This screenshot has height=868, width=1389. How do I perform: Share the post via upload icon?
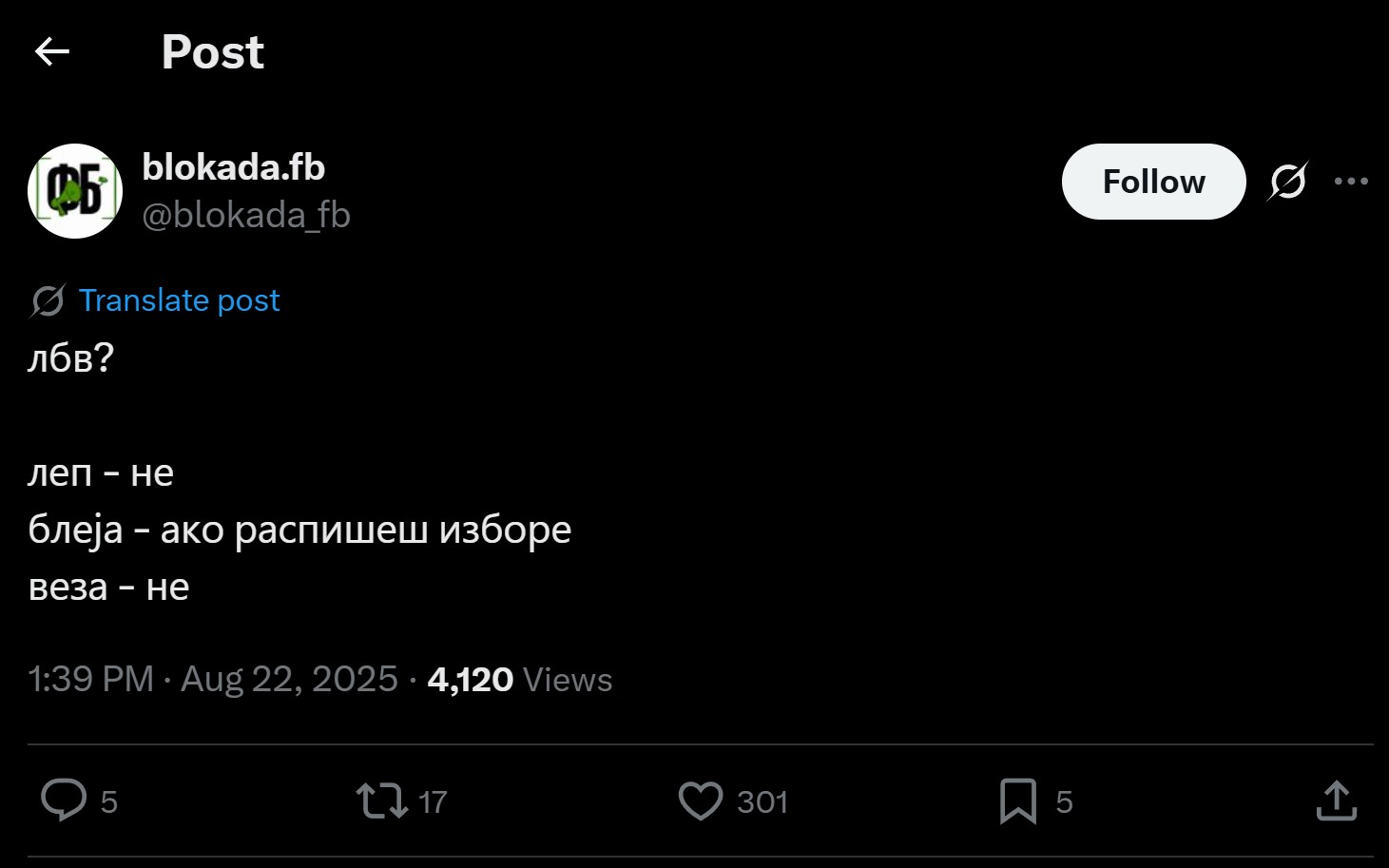(1336, 800)
